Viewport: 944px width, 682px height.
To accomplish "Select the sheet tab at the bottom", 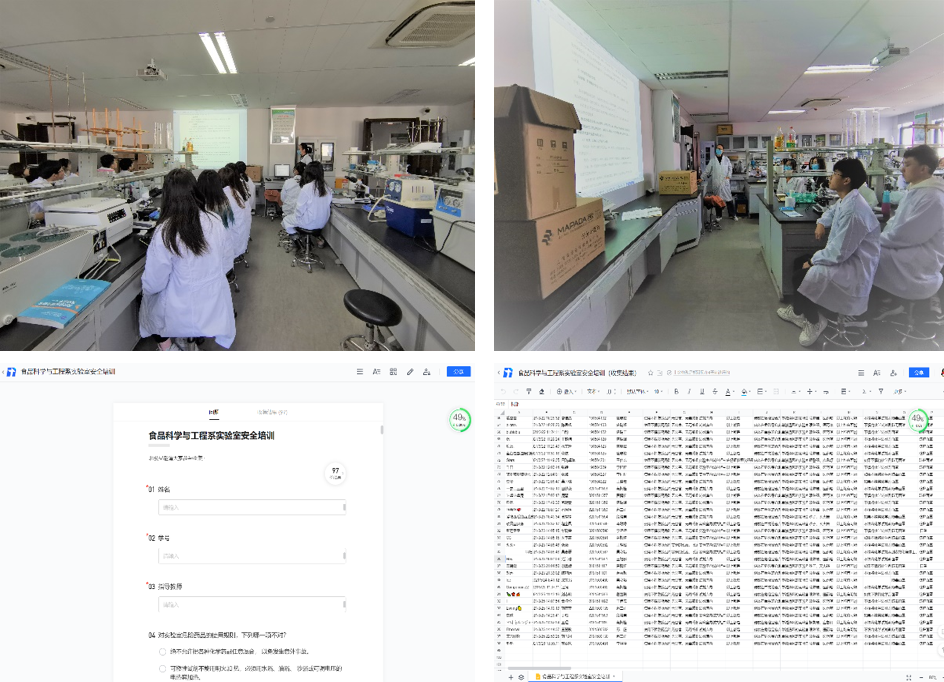I will [576, 677].
